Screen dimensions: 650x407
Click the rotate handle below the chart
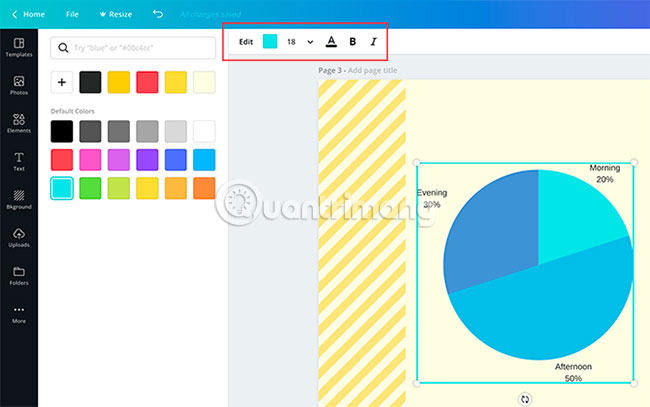[525, 399]
